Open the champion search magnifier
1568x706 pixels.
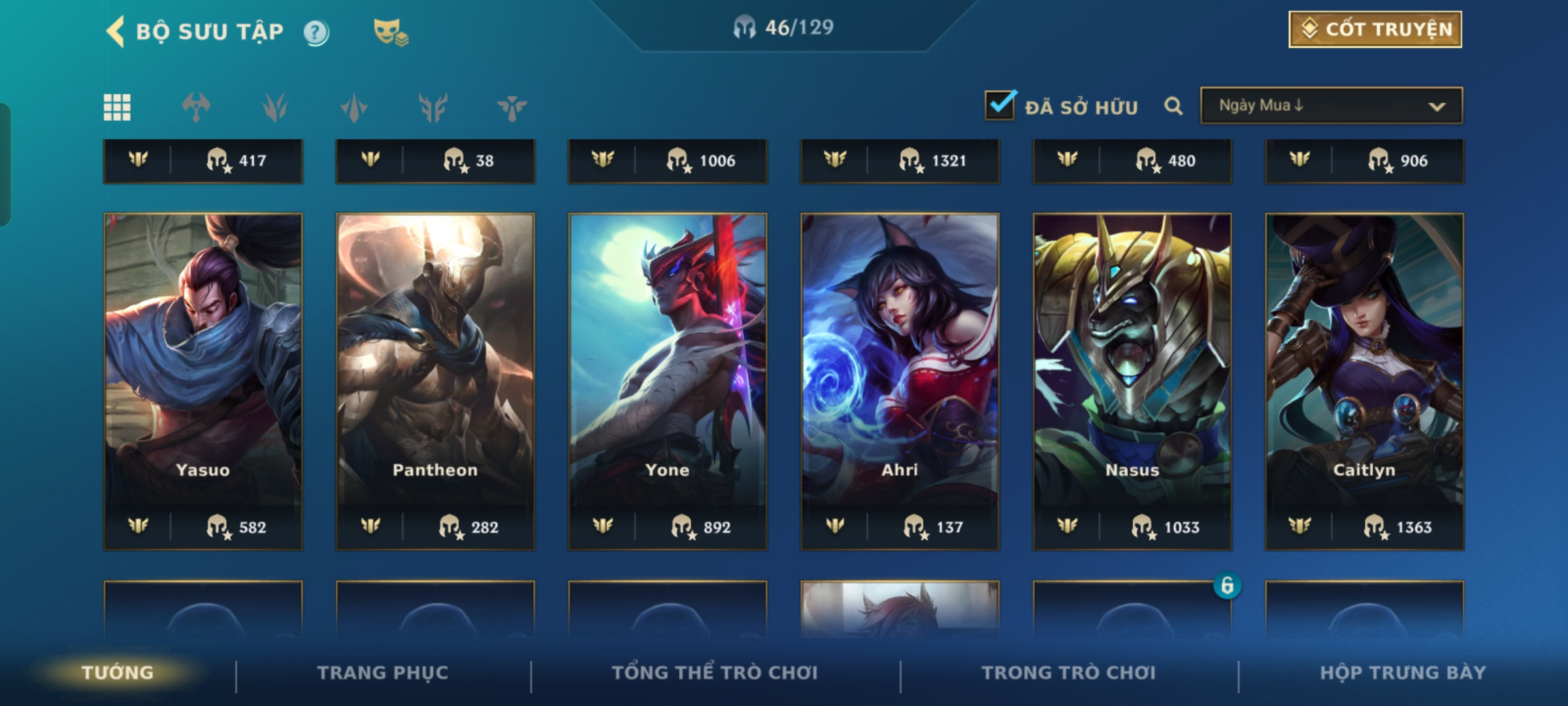pyautogui.click(x=1173, y=106)
